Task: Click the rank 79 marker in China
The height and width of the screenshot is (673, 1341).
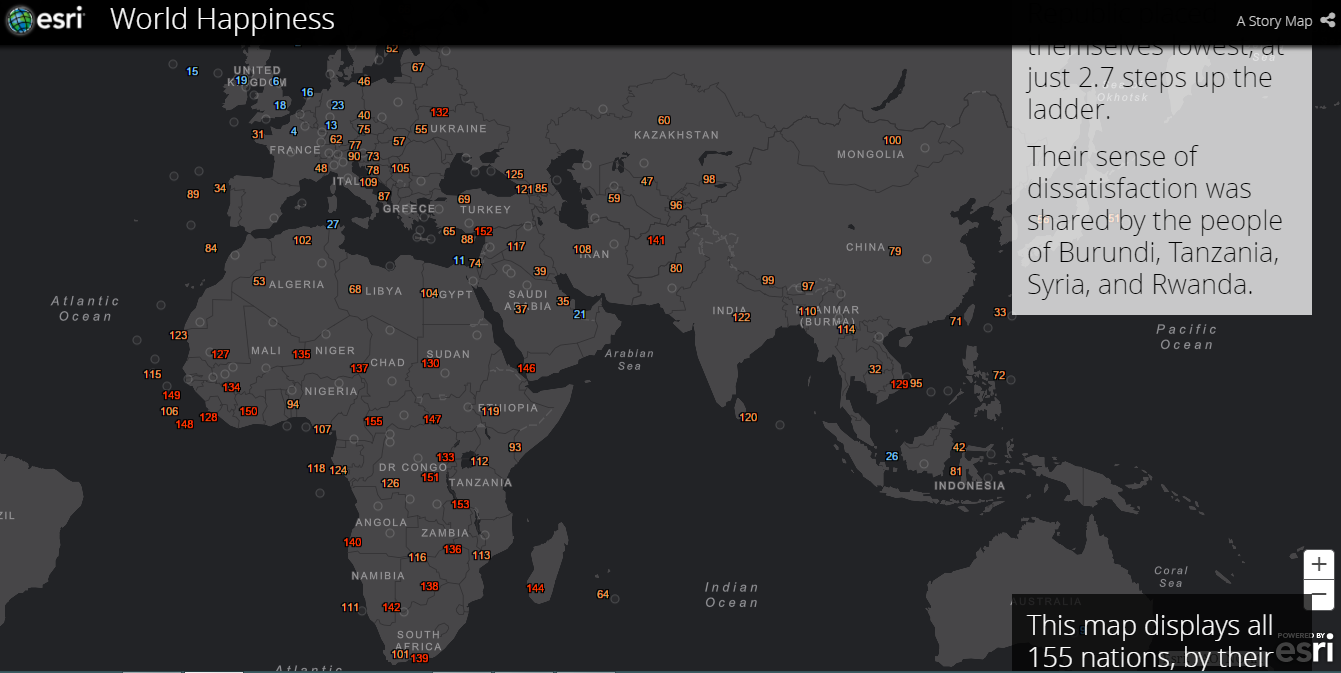Action: 895,251
